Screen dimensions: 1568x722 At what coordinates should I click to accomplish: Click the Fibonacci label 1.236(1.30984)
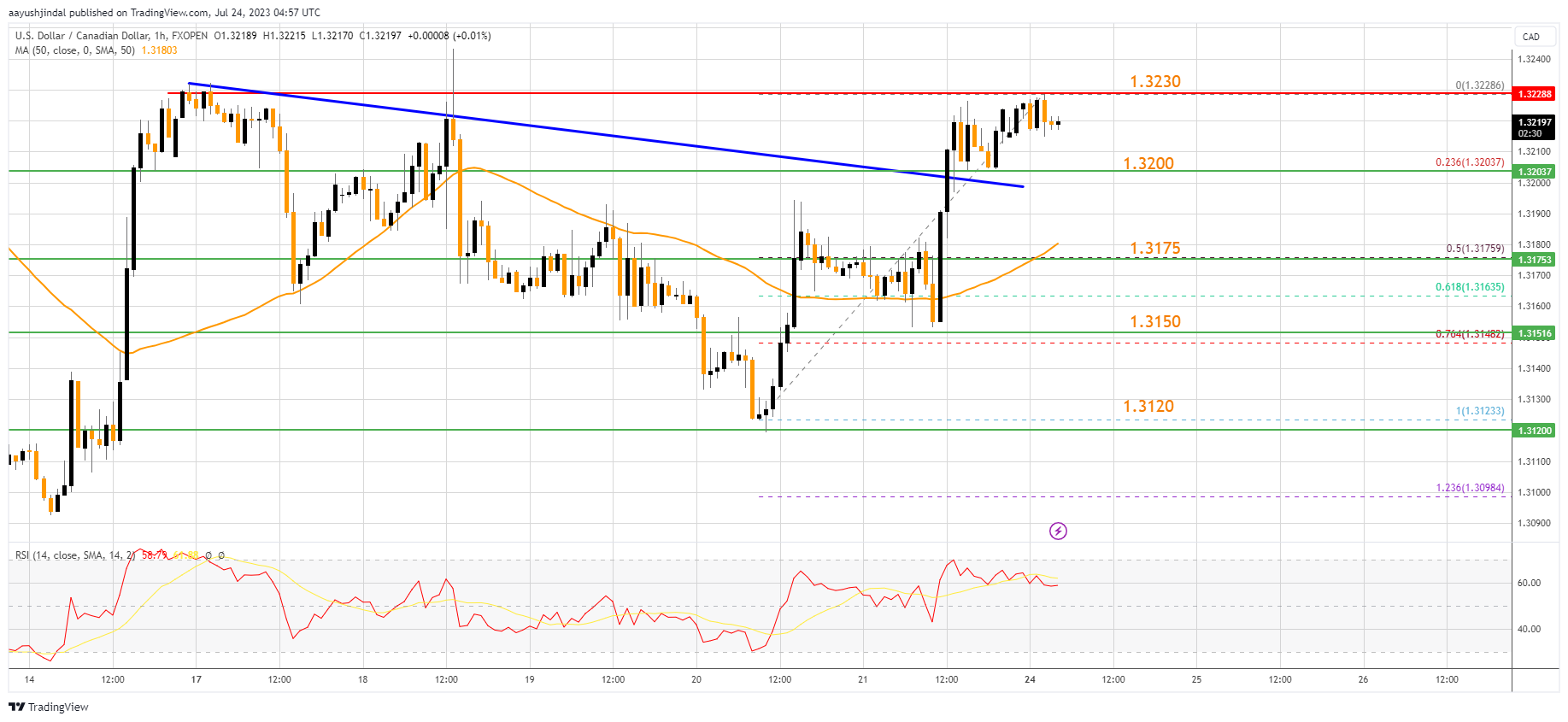point(1470,488)
